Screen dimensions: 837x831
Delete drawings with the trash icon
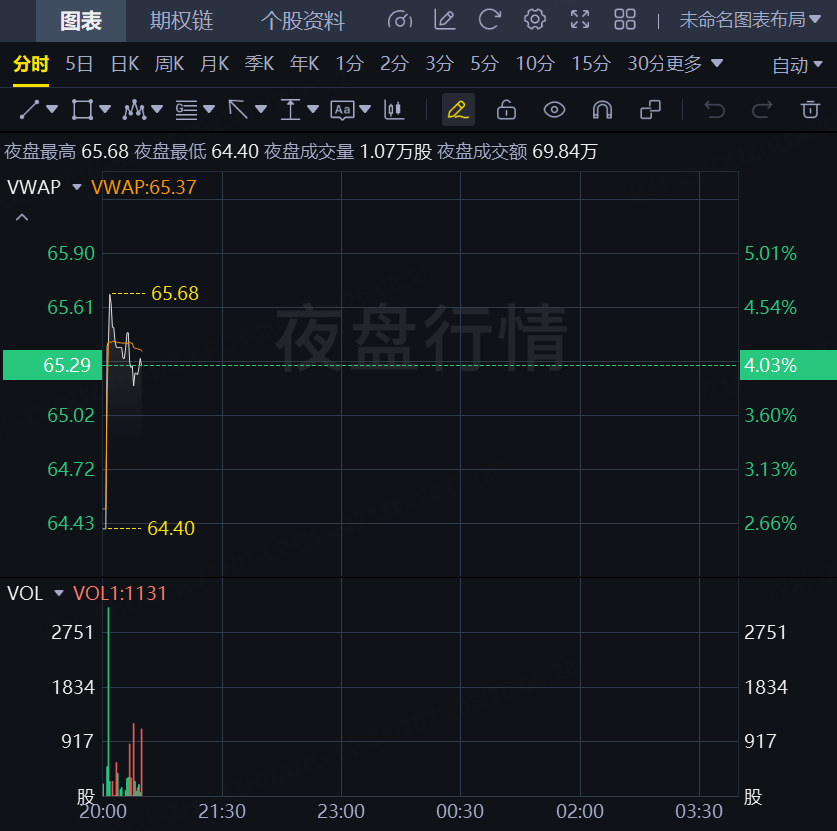point(810,109)
